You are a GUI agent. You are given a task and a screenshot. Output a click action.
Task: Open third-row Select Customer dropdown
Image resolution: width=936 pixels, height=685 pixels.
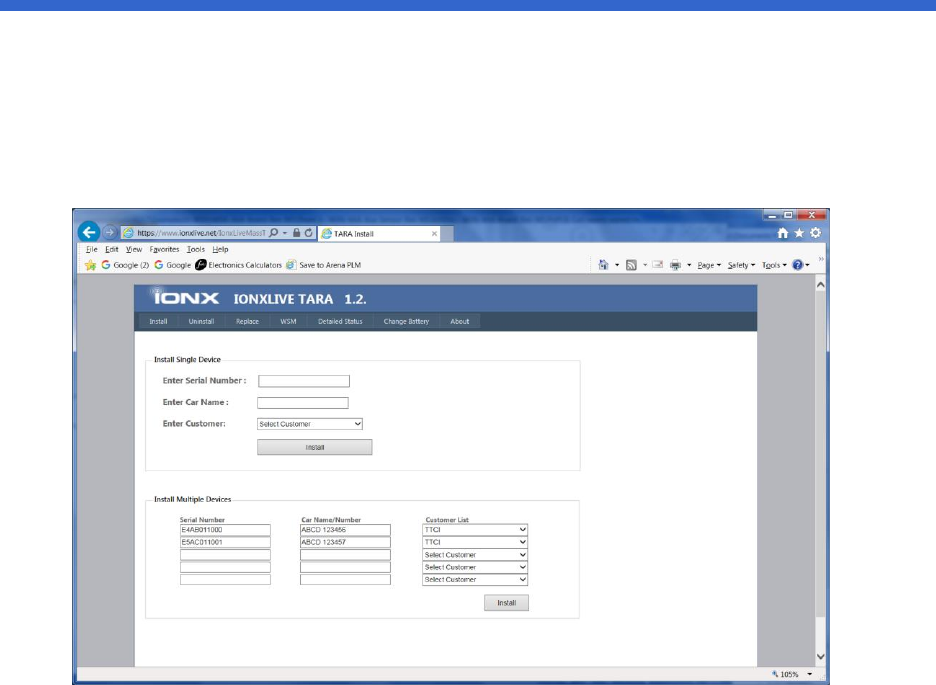475,555
